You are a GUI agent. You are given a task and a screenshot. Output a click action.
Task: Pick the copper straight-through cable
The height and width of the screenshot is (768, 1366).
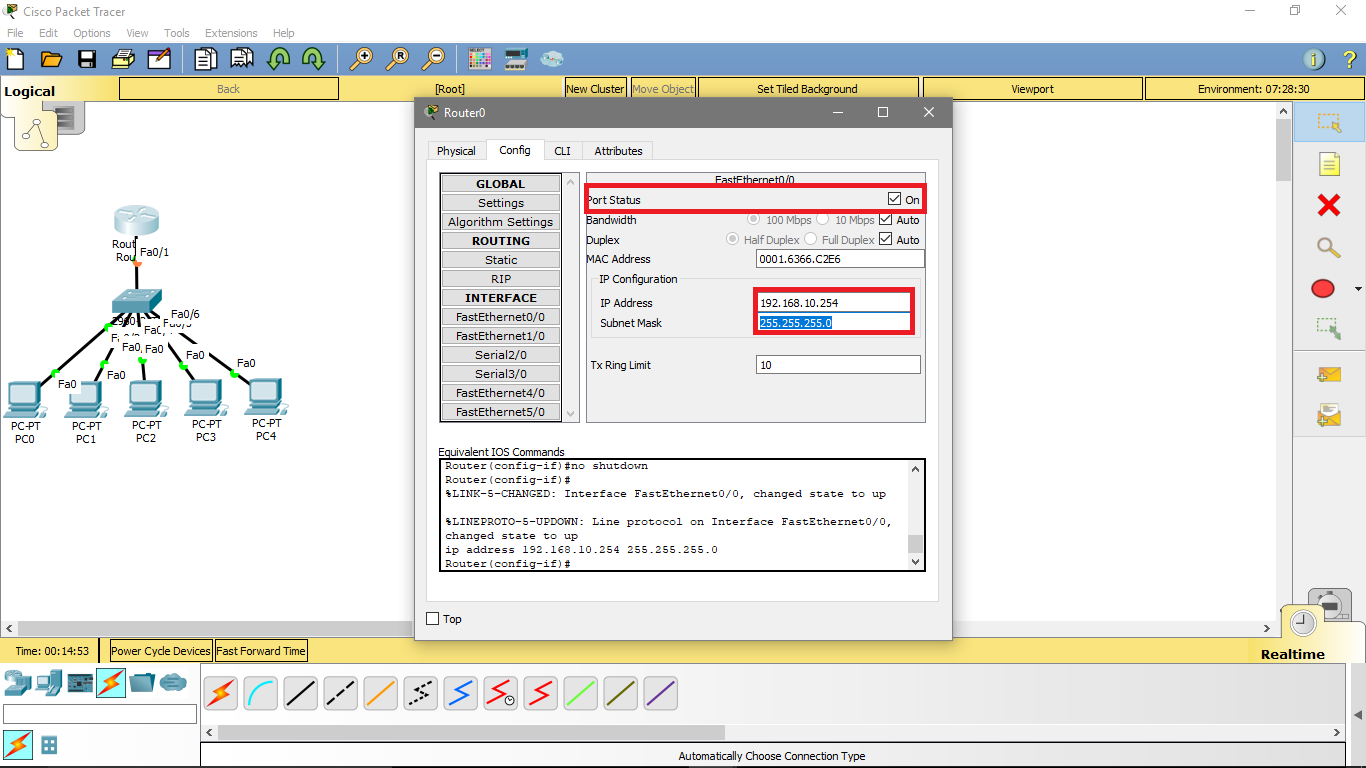pyautogui.click(x=301, y=693)
